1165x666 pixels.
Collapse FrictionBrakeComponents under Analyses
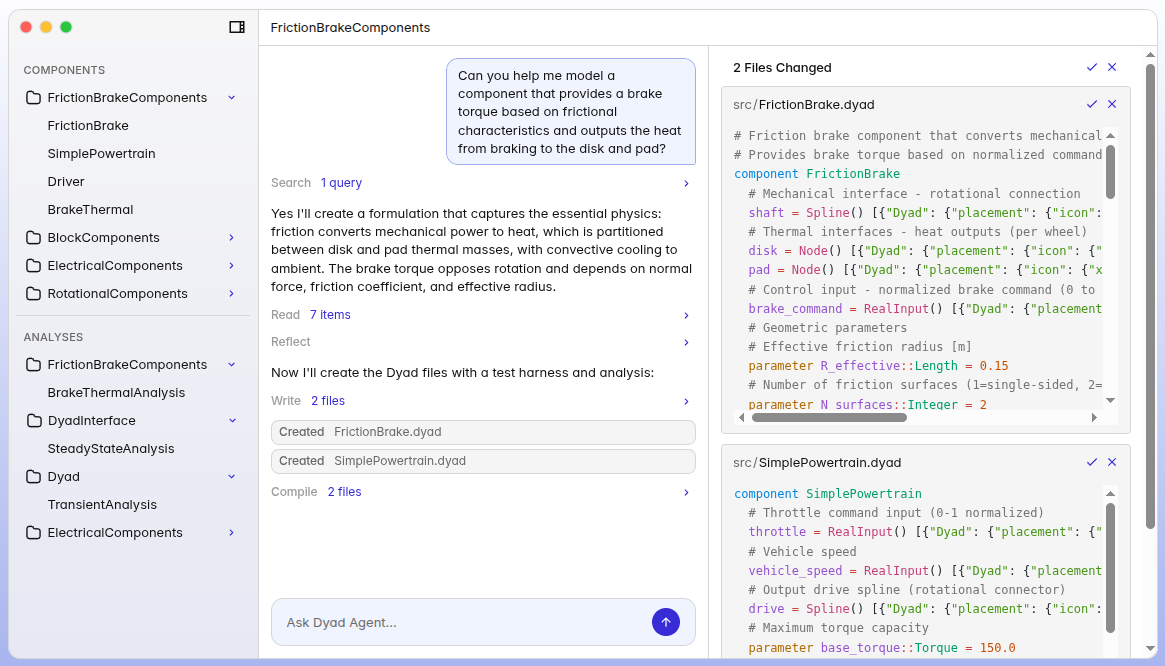click(232, 364)
